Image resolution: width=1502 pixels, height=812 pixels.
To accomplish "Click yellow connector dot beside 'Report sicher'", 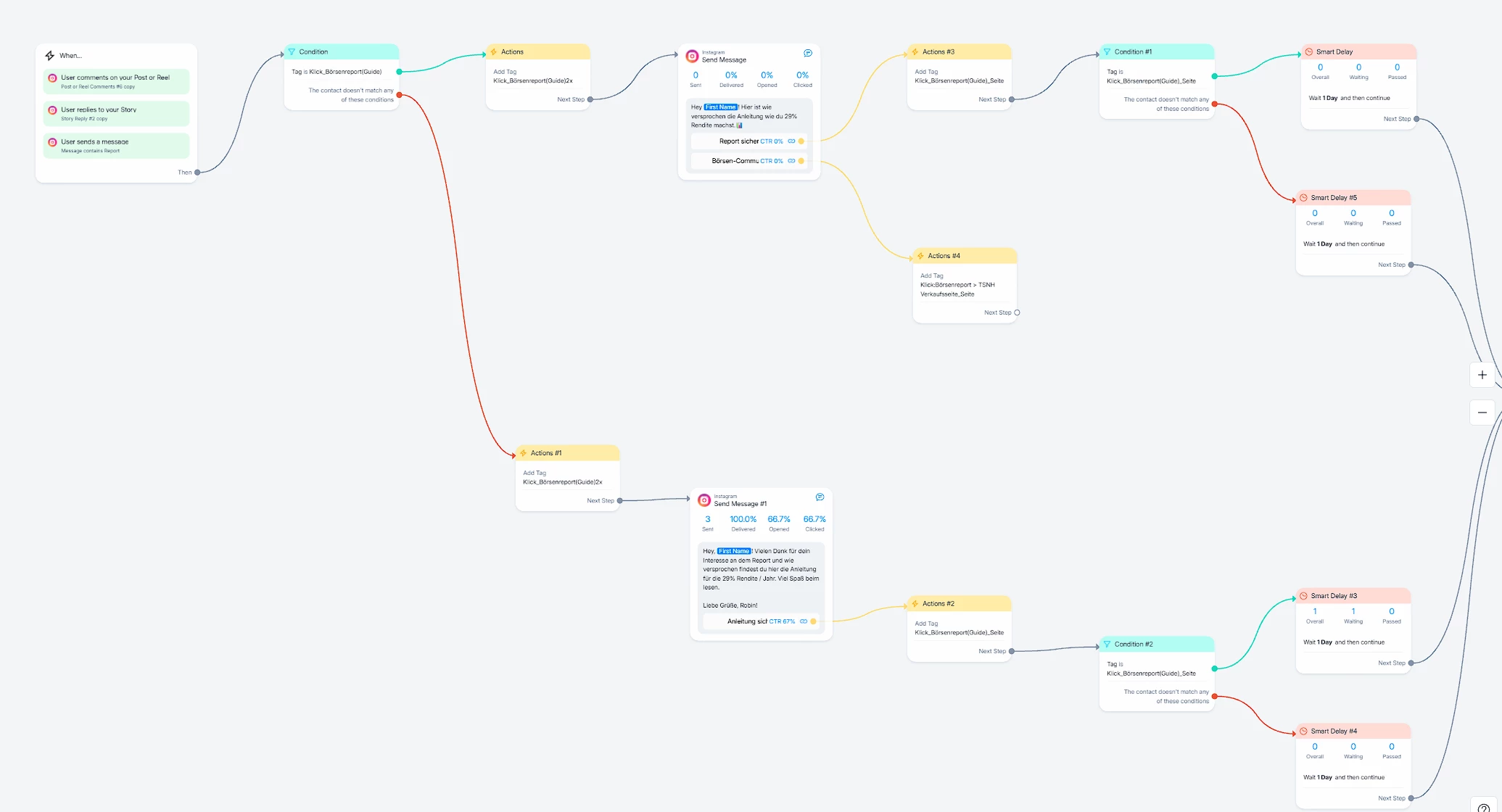I will [x=801, y=141].
